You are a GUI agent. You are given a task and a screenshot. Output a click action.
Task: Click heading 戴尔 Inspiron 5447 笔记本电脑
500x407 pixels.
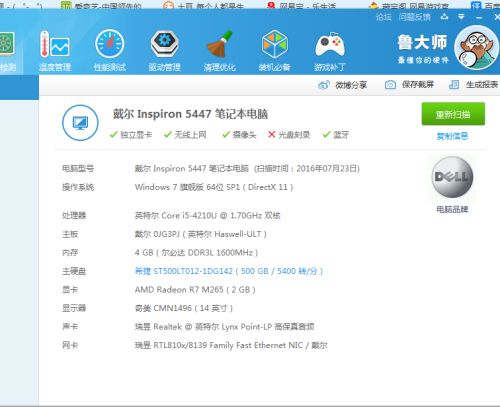(190, 114)
